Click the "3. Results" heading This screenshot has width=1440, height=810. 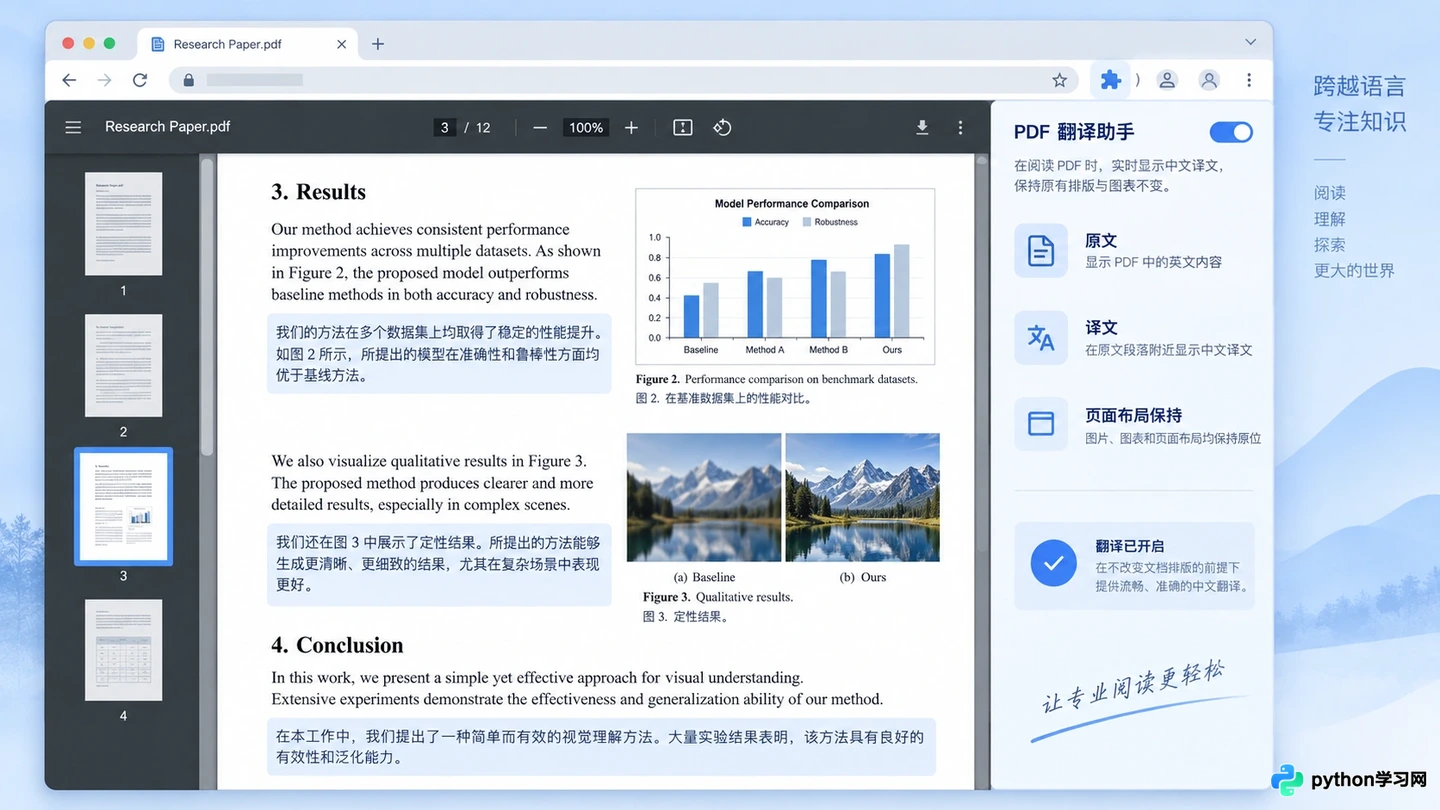click(x=318, y=192)
